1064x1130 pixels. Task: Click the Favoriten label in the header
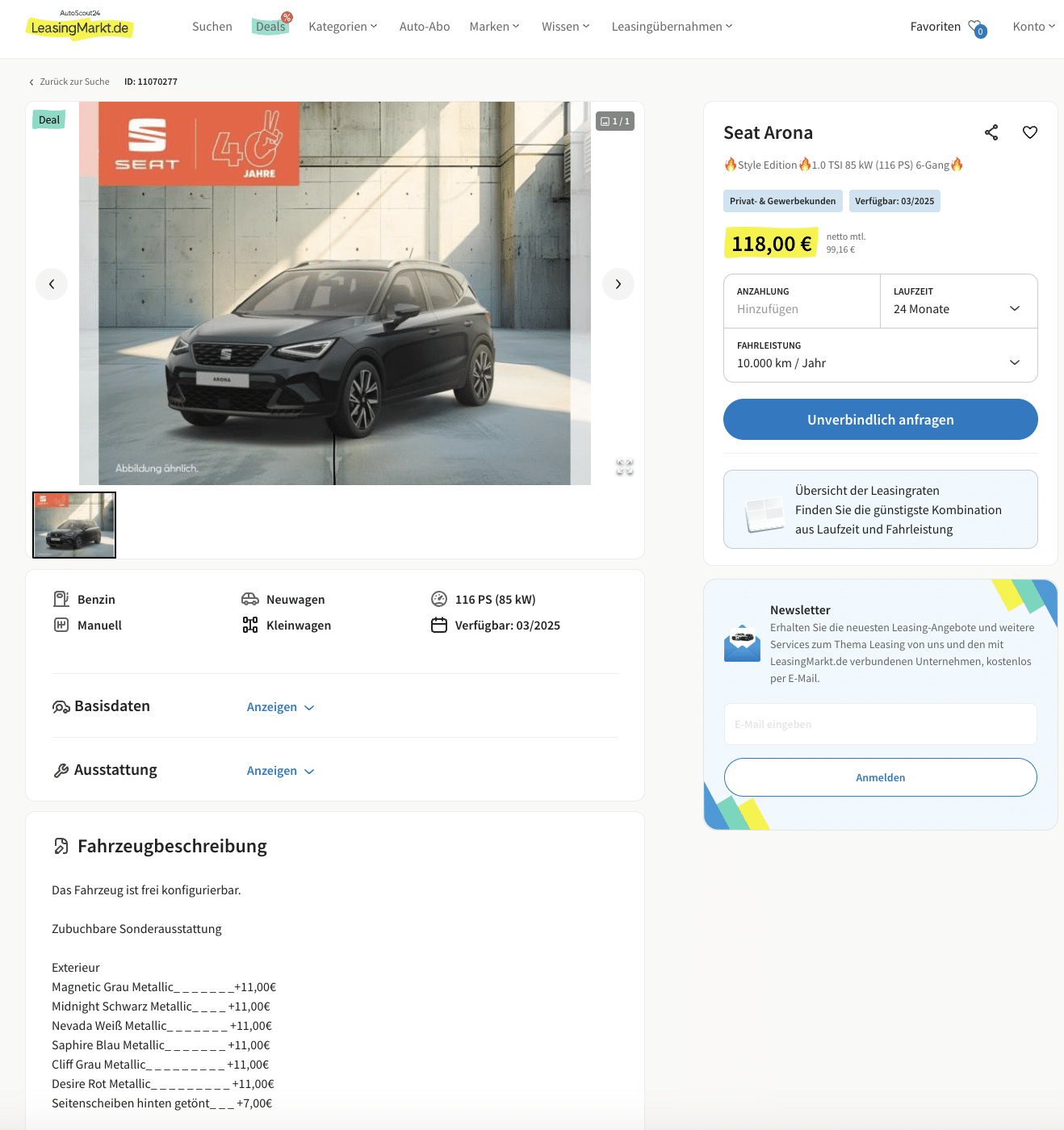click(x=936, y=27)
